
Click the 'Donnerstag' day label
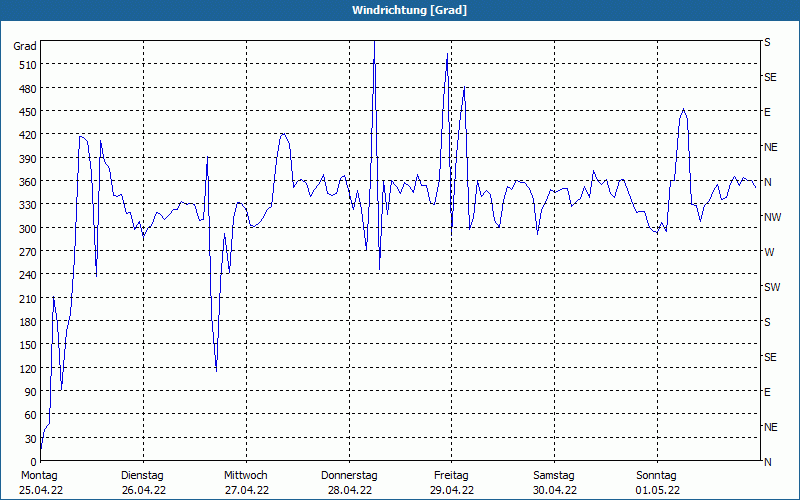click(349, 475)
